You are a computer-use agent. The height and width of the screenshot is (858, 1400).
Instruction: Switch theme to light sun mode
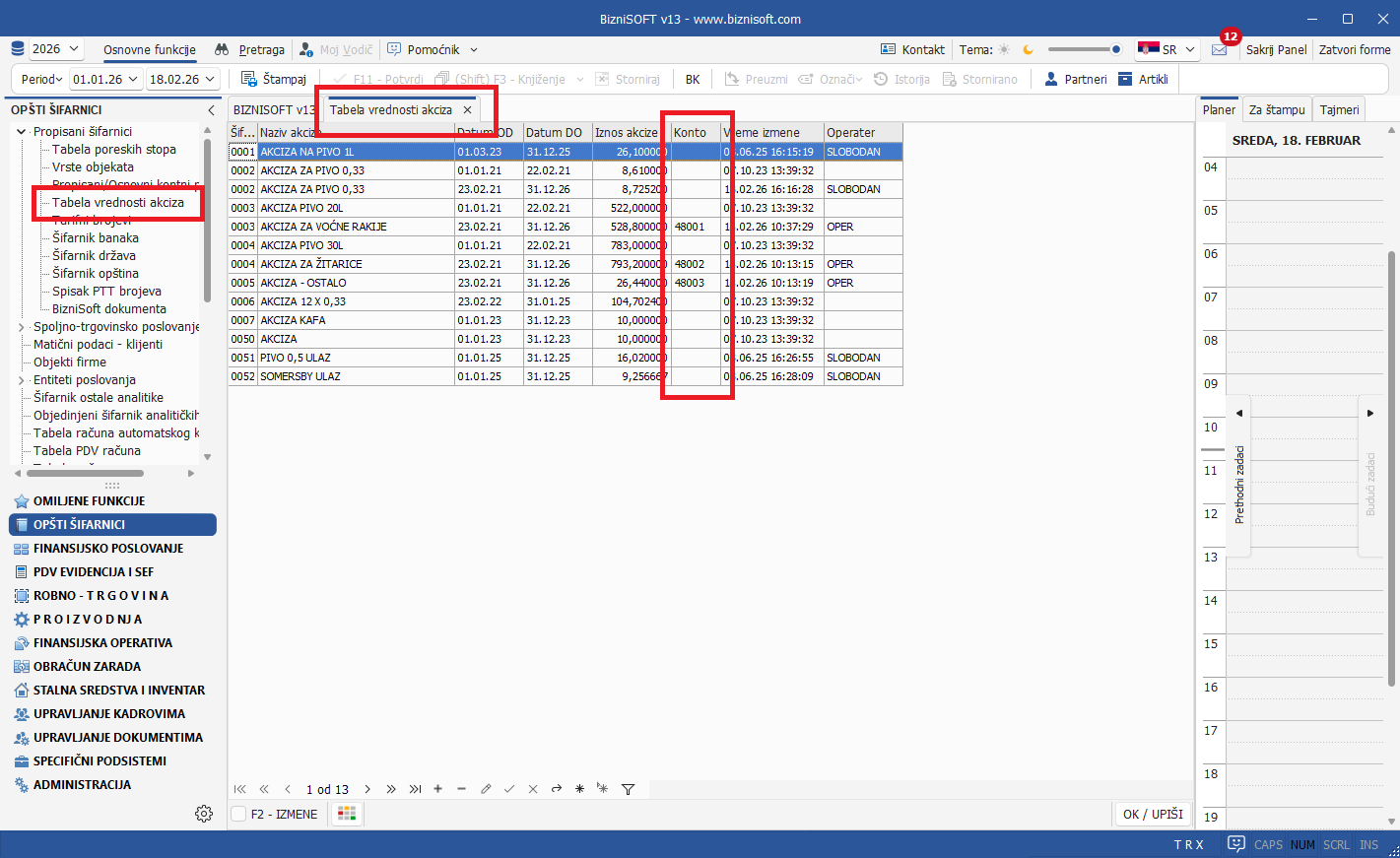(x=1004, y=49)
